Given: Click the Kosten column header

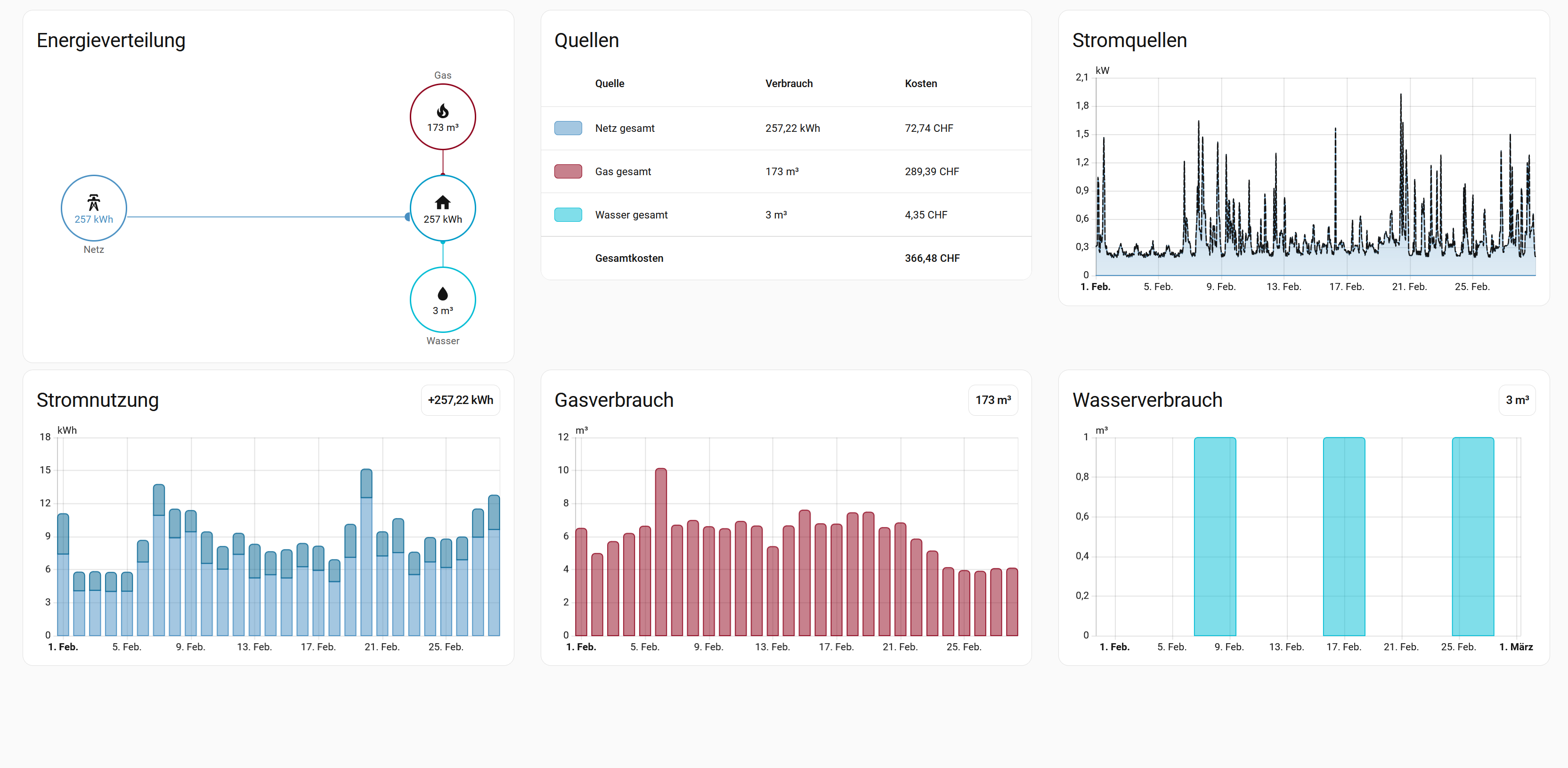Looking at the screenshot, I should 920,83.
